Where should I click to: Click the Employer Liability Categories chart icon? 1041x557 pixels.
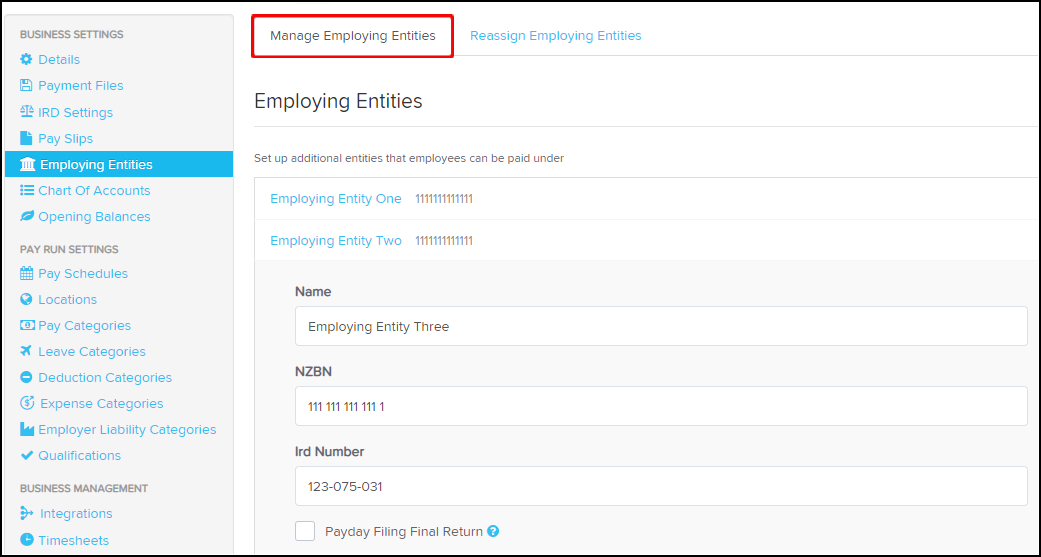(27, 430)
